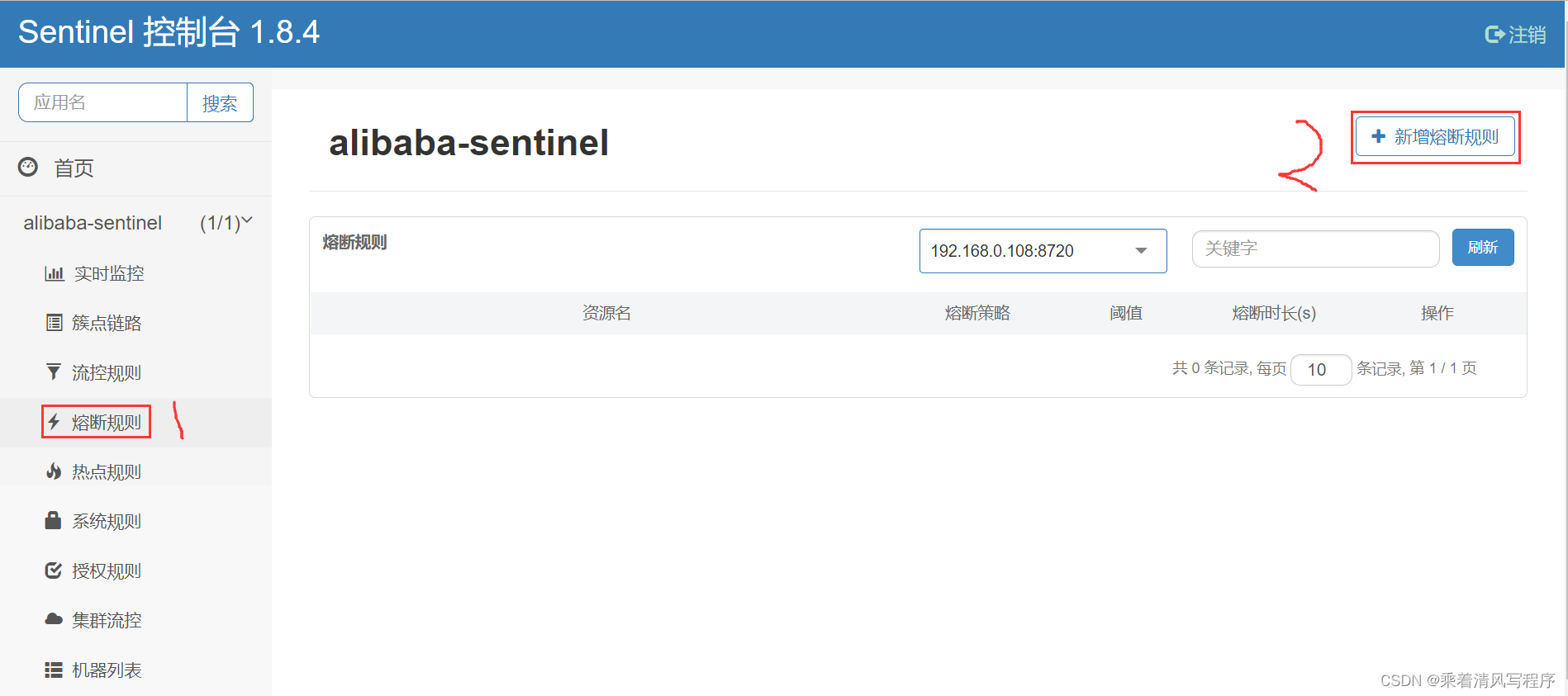Click the filter funnel icon for 流控规则
The image size is (1568, 696).
point(54,372)
